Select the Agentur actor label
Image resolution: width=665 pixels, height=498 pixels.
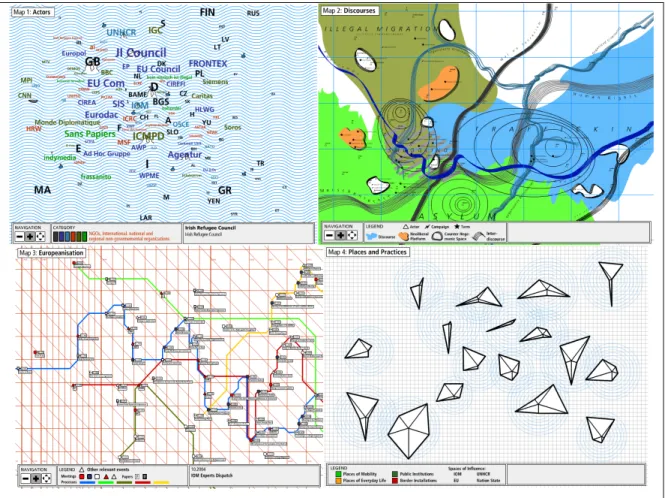click(185, 155)
